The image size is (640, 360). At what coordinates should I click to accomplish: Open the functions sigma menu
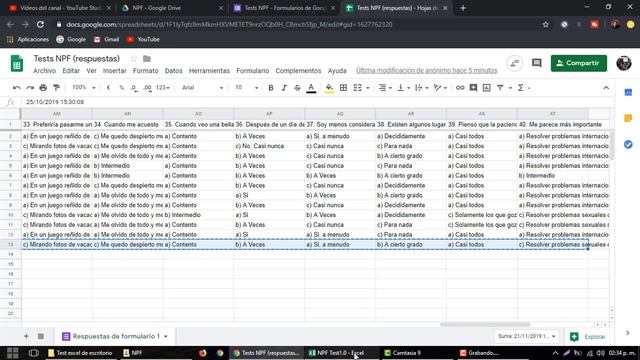coord(523,88)
